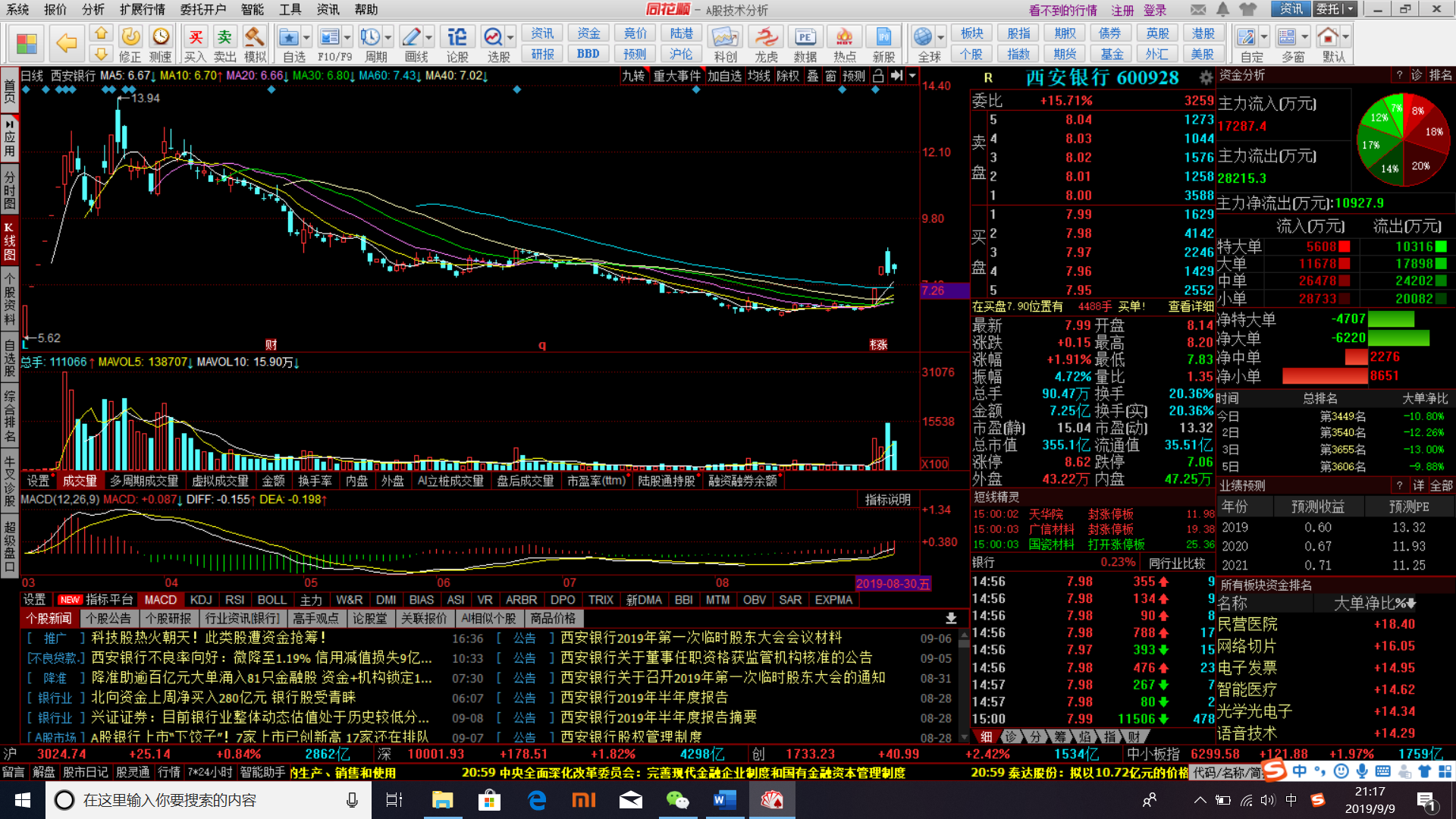
Task: Open 指标说明 indicator description
Action: coord(887,500)
